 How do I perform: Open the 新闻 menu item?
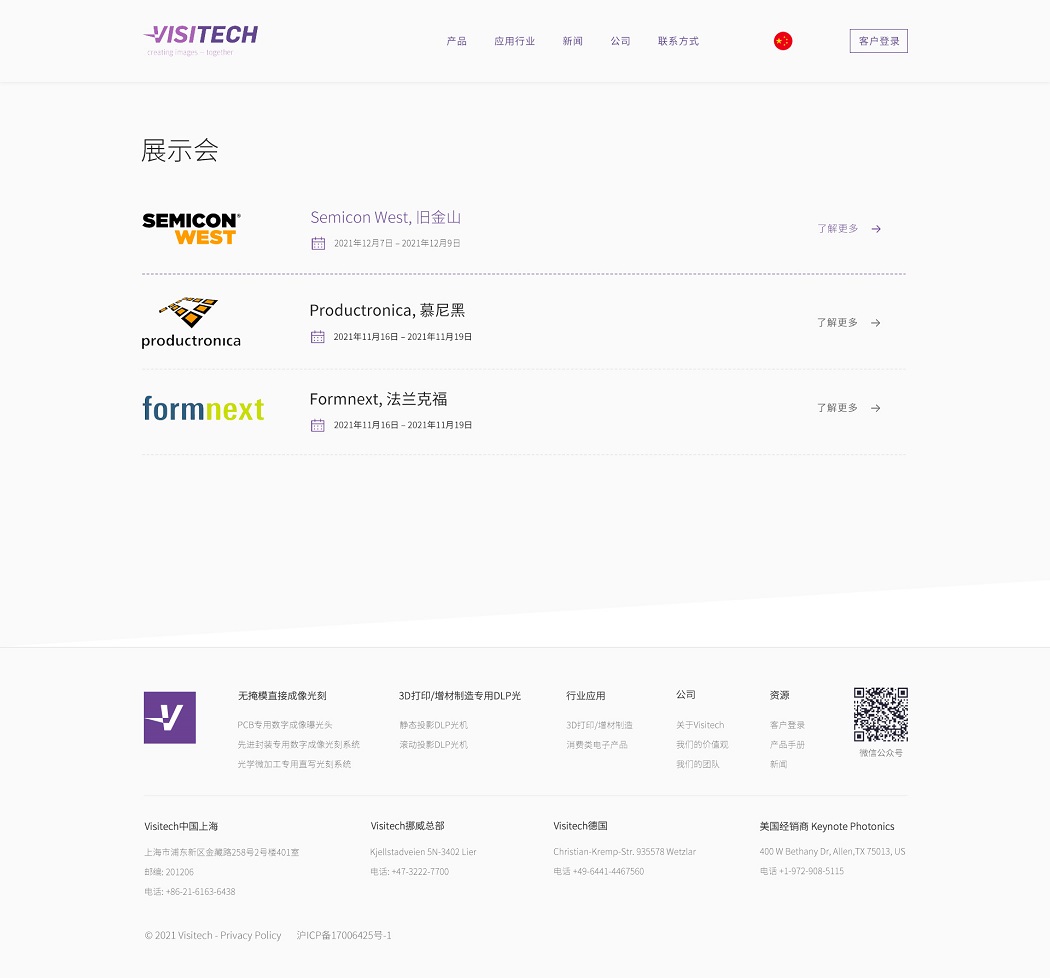[x=573, y=42]
